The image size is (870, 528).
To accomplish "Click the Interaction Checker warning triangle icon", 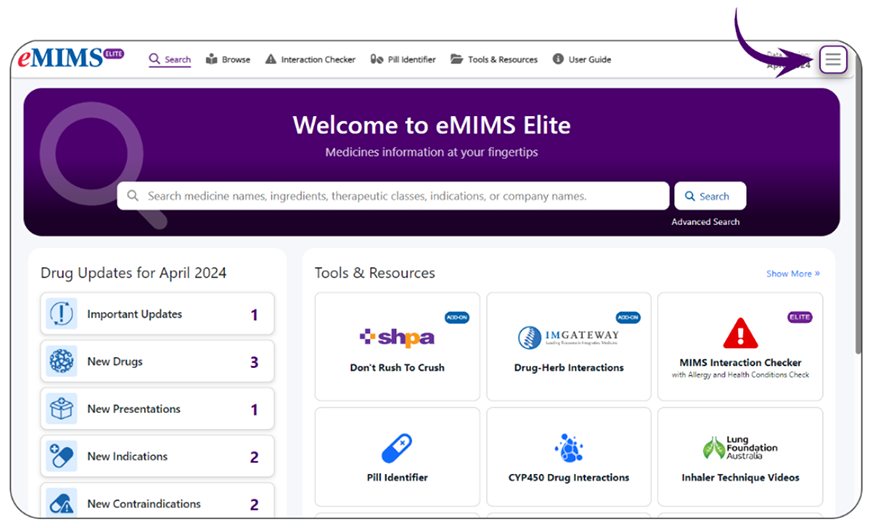I will tap(271, 59).
